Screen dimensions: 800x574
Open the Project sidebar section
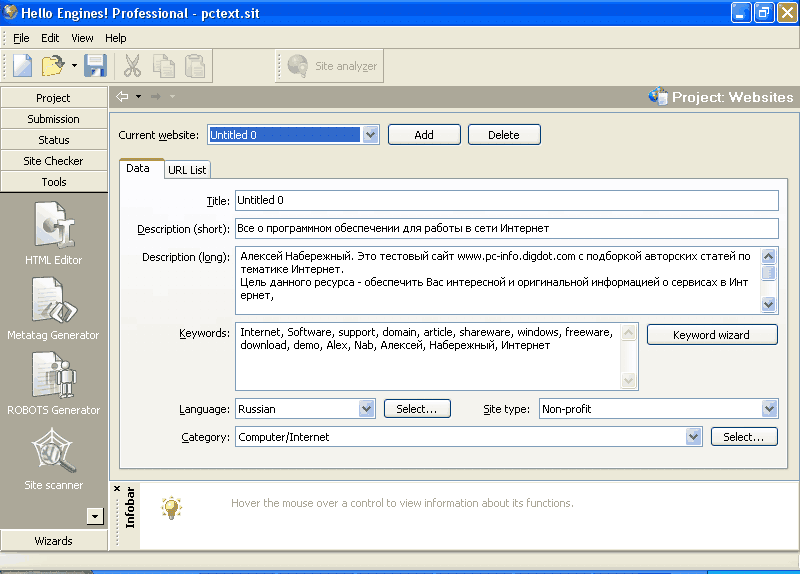pyautogui.click(x=54, y=98)
